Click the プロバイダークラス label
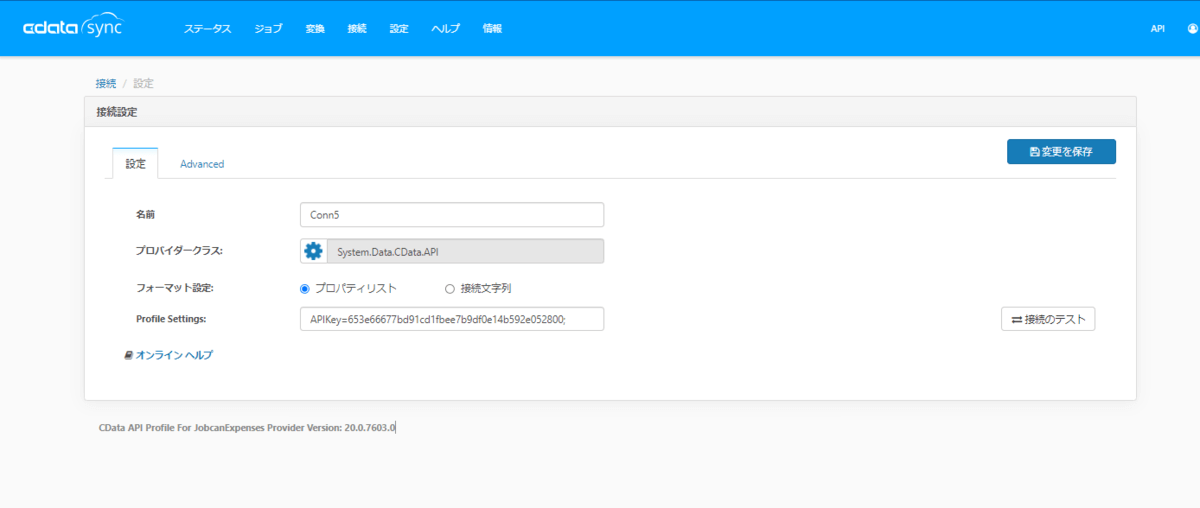The width and height of the screenshot is (1200, 508). [x=179, y=251]
